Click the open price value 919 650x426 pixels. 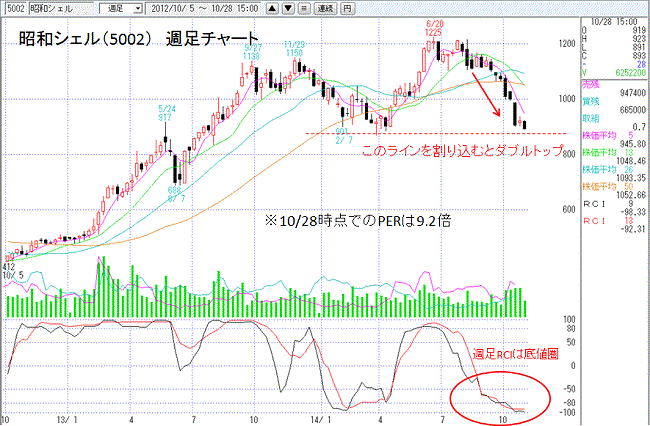pyautogui.click(x=639, y=30)
